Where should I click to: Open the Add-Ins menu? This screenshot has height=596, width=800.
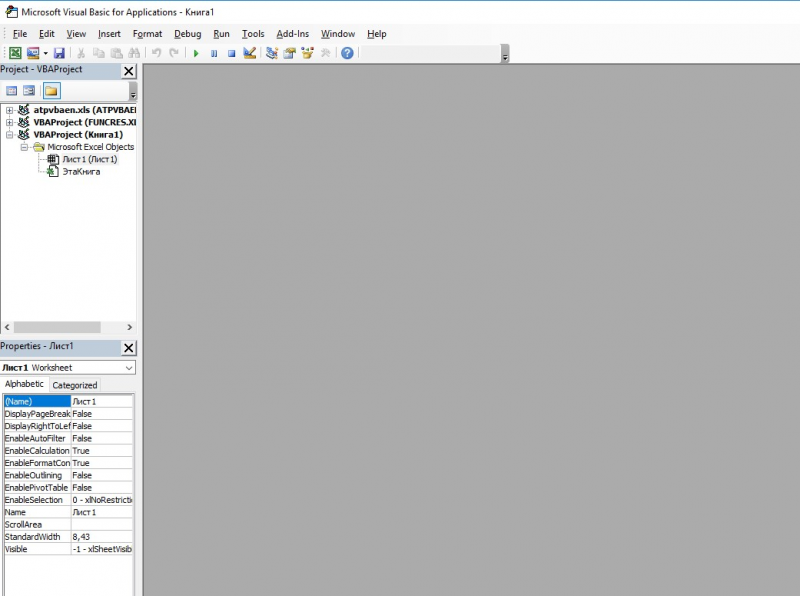pyautogui.click(x=293, y=34)
